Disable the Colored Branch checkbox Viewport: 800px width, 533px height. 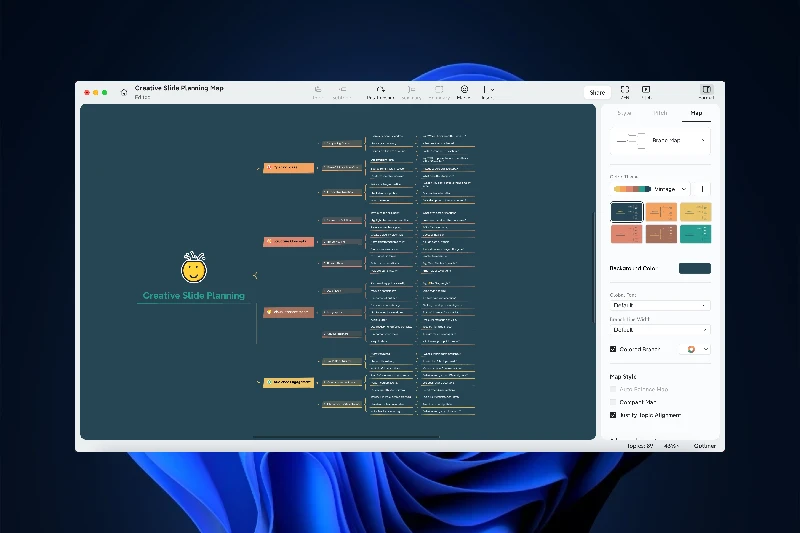click(x=613, y=349)
